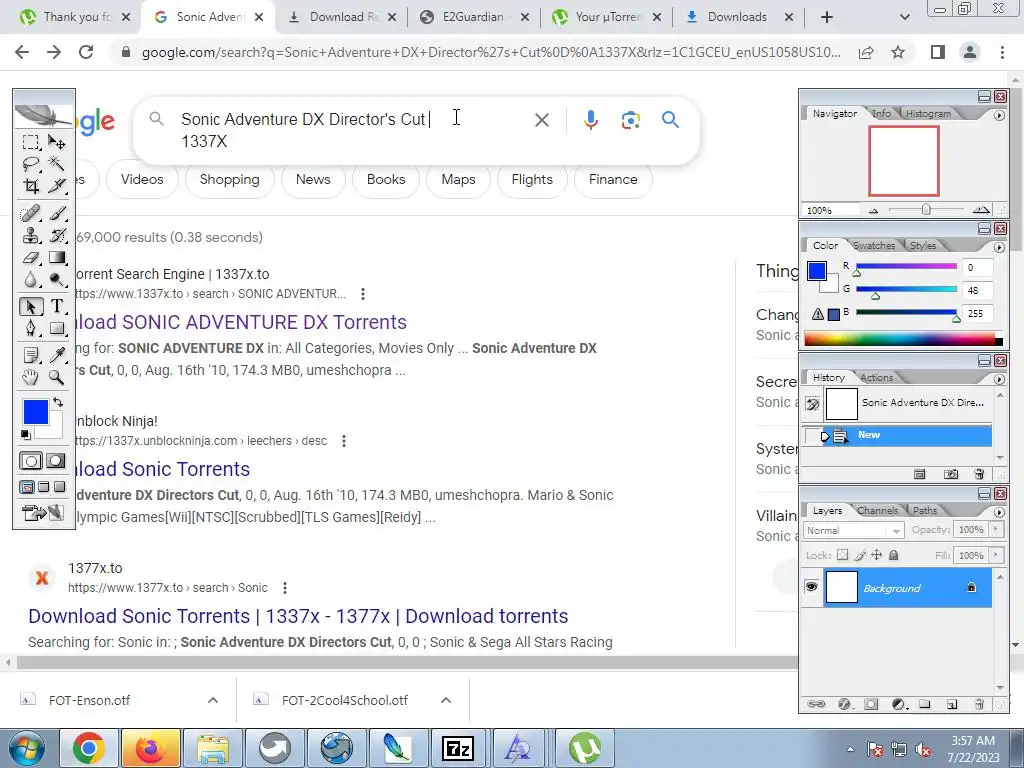Select the Slice tool

coord(57,186)
